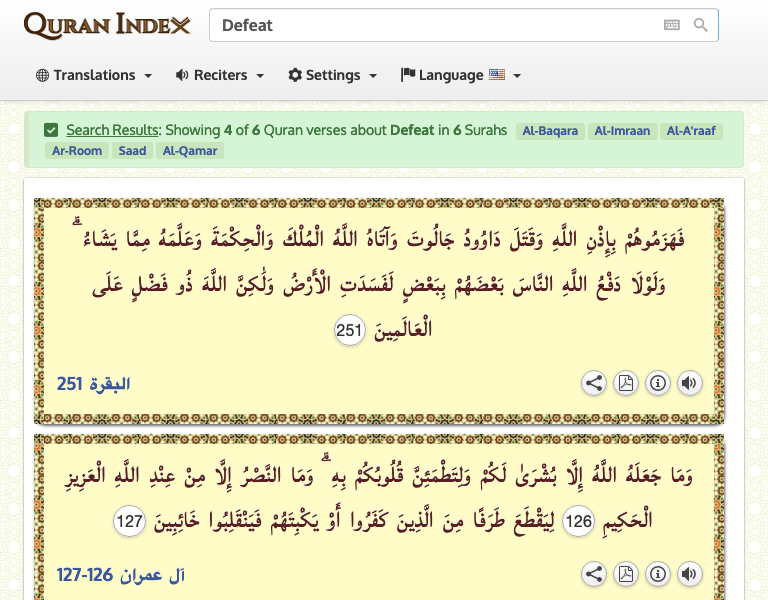Click the flag icon beside Language
Image resolution: width=768 pixels, height=600 pixels.
tap(408, 74)
